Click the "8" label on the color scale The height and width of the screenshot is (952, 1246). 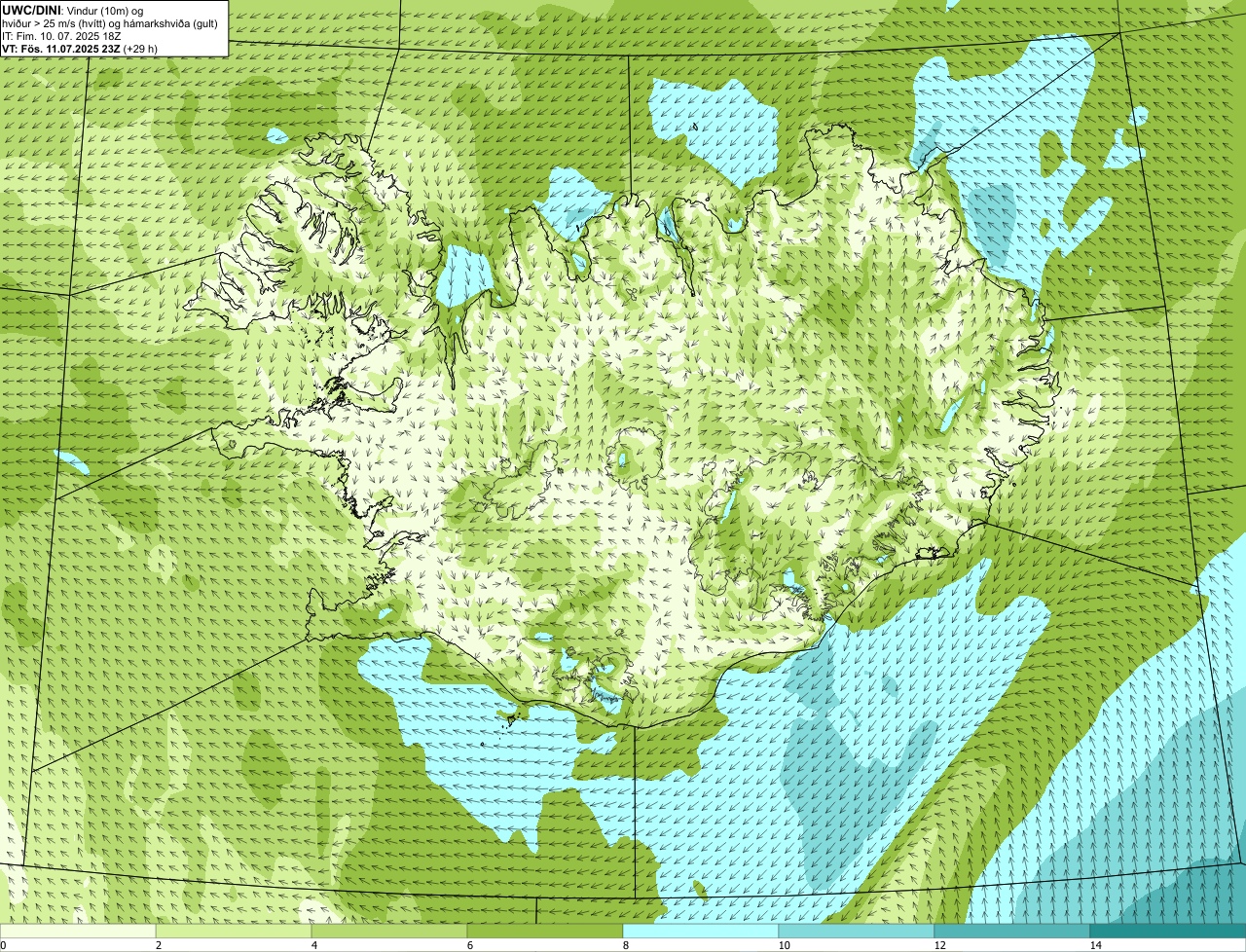[627, 945]
